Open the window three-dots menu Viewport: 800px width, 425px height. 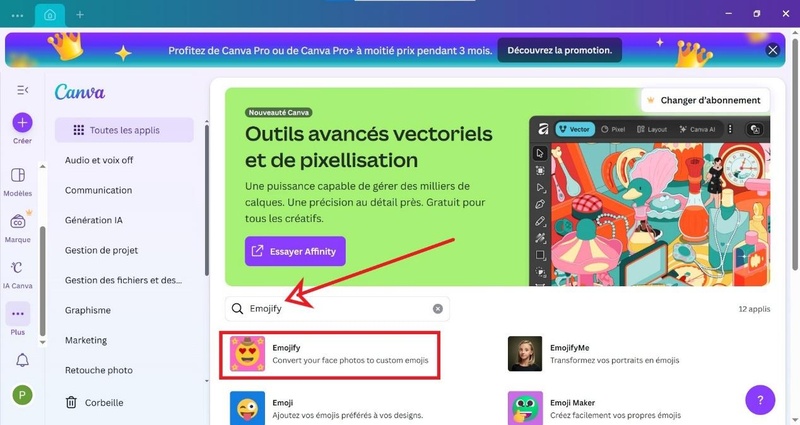tap(17, 15)
